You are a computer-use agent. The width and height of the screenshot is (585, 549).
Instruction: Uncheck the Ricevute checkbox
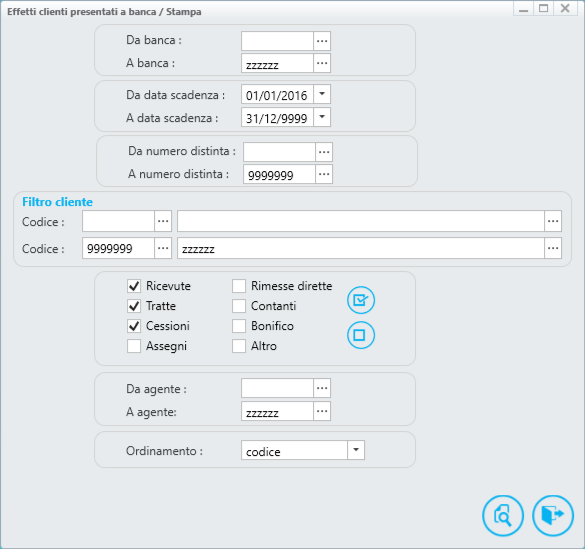pos(134,286)
